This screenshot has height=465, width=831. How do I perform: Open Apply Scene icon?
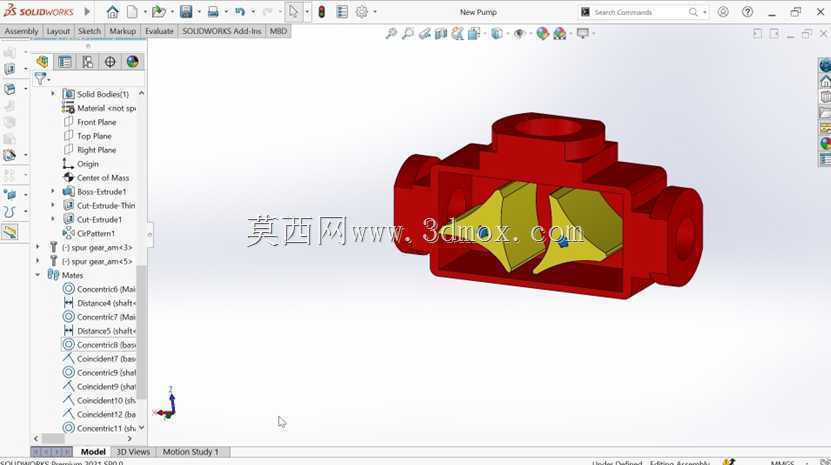(x=560, y=34)
